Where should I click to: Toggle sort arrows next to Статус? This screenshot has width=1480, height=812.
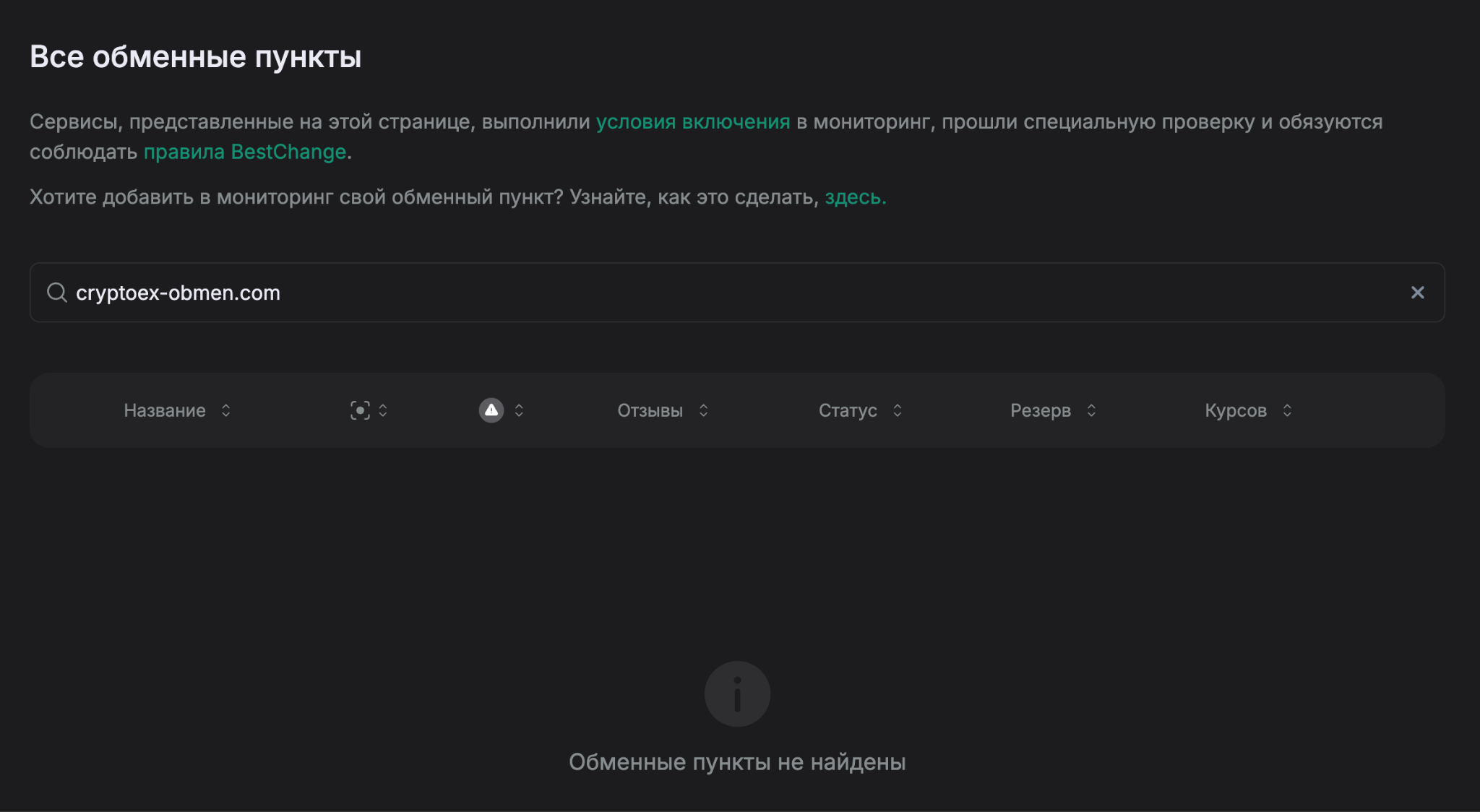tap(897, 410)
